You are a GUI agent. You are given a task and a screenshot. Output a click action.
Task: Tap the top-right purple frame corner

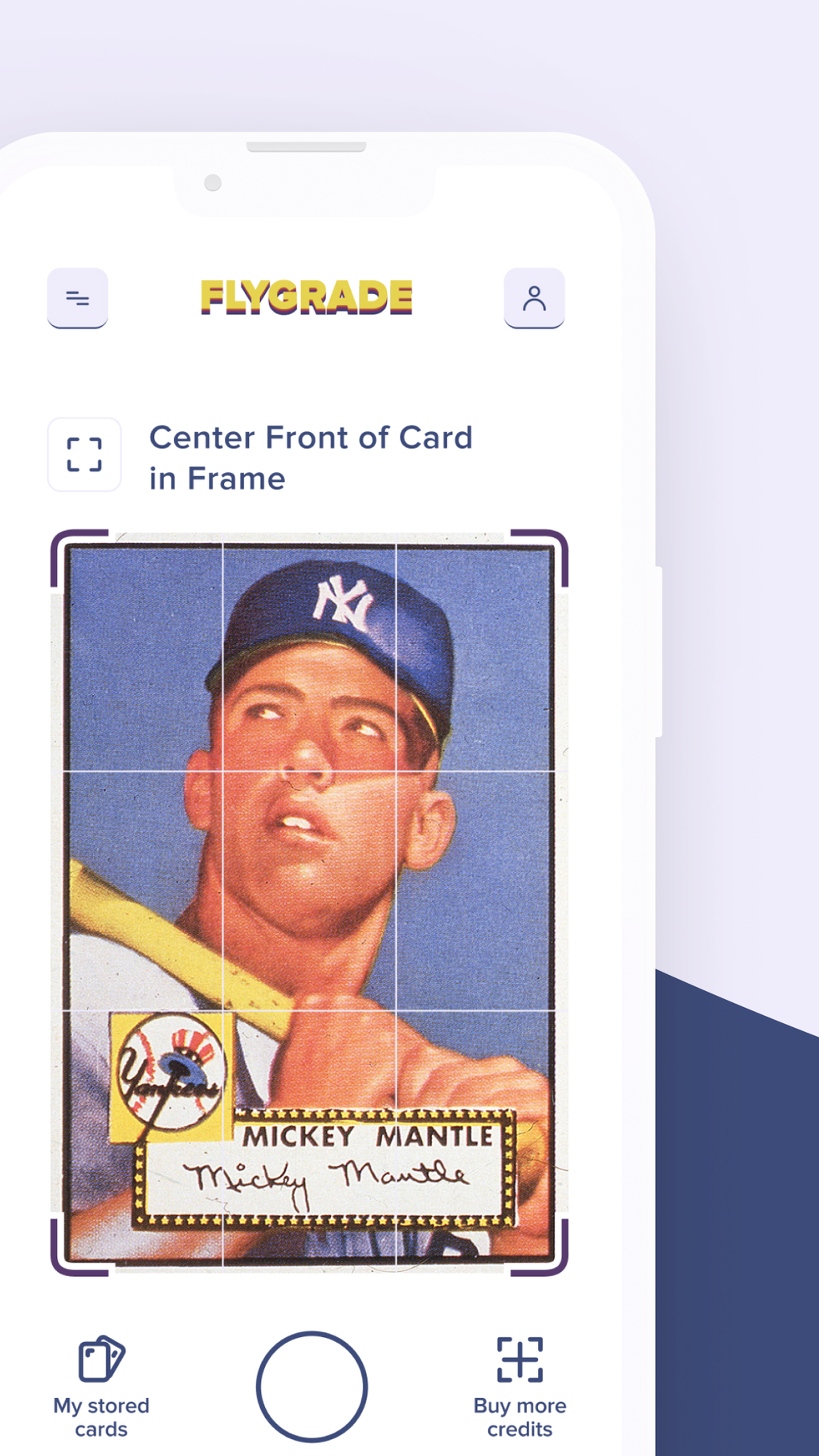click(x=540, y=558)
